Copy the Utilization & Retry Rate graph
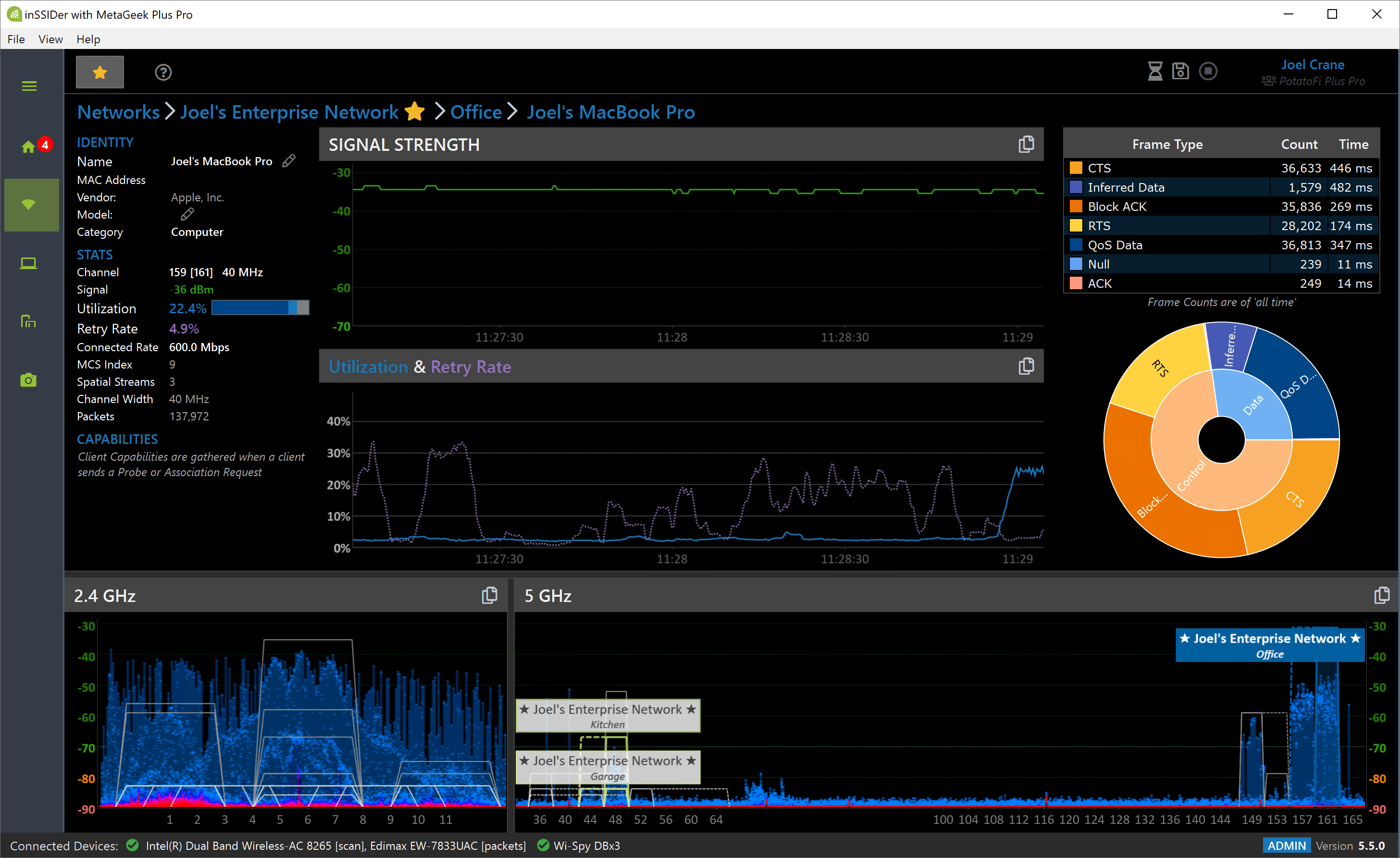The height and width of the screenshot is (858, 1400). (x=1026, y=366)
